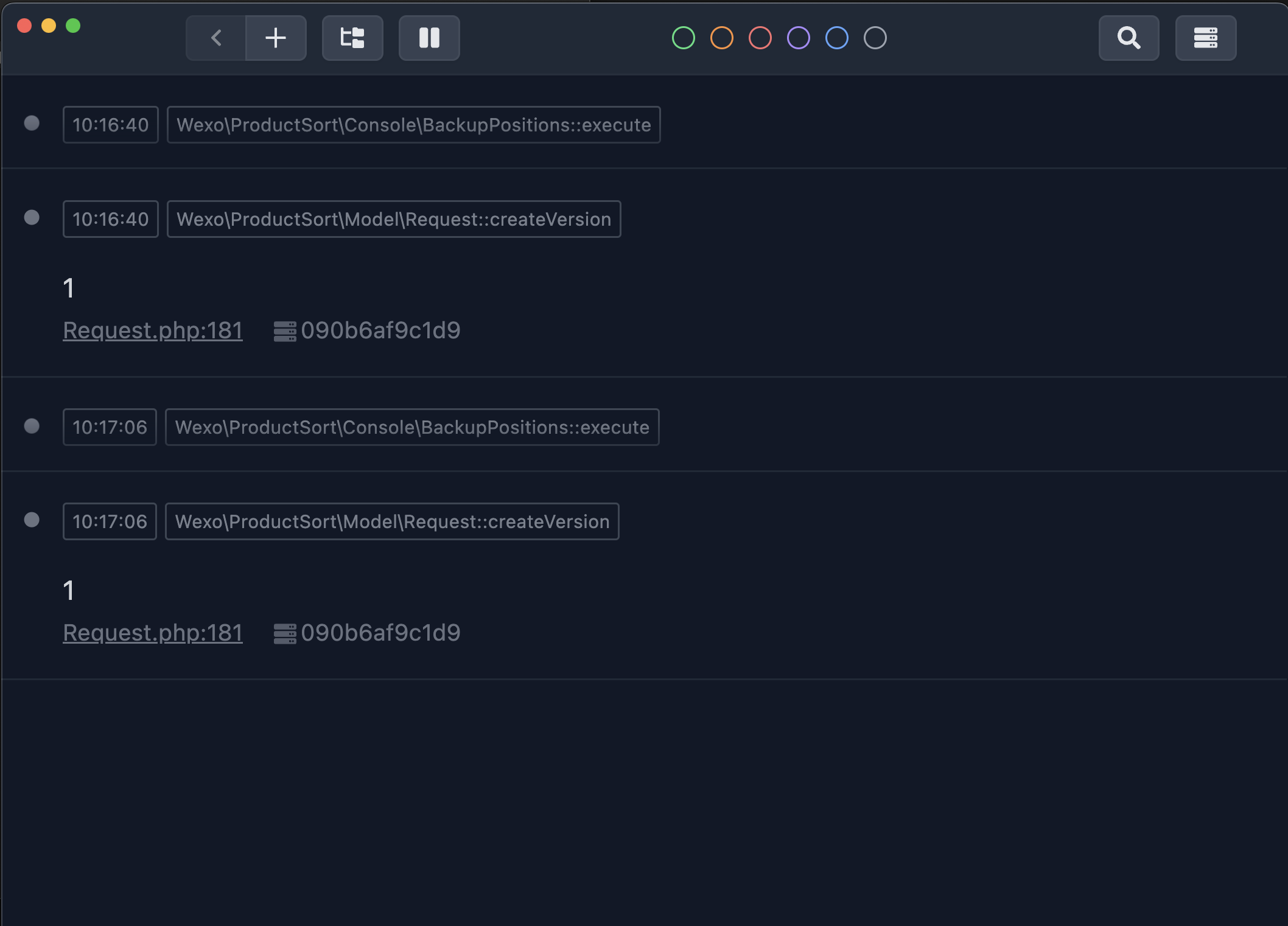Select the BackupPositions::execute label tag

[x=413, y=124]
